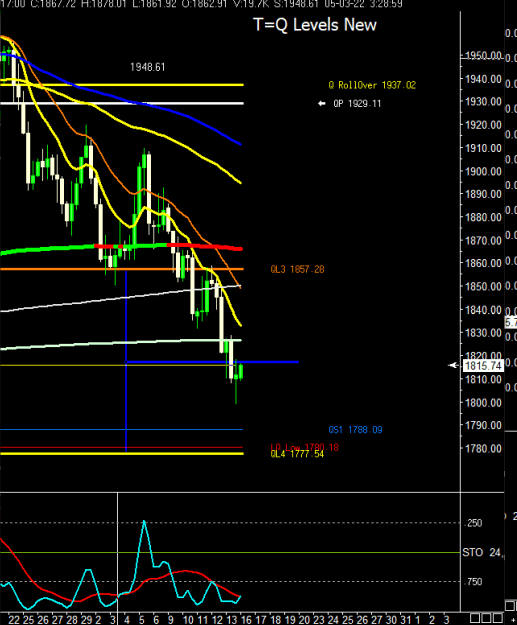517x625 pixels.
Task: Click date 30 on the time axis
Action: point(391,620)
